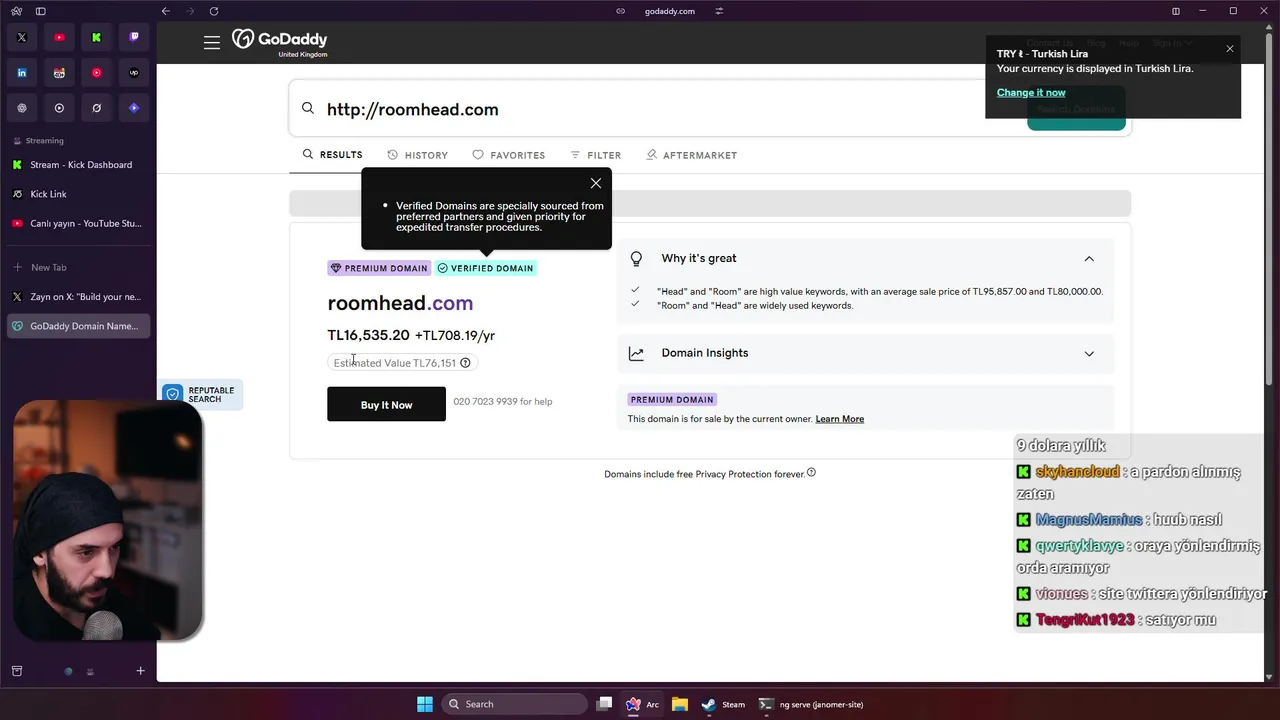Open the History tab
This screenshot has width=1280, height=720.
click(418, 155)
